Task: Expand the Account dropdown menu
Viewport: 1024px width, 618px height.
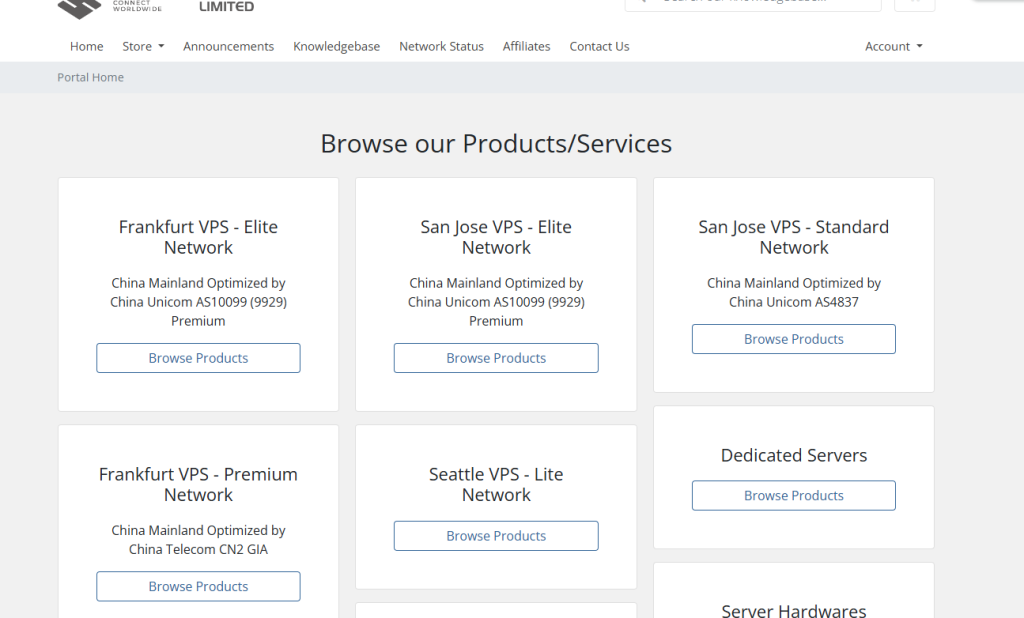Action: pyautogui.click(x=893, y=46)
